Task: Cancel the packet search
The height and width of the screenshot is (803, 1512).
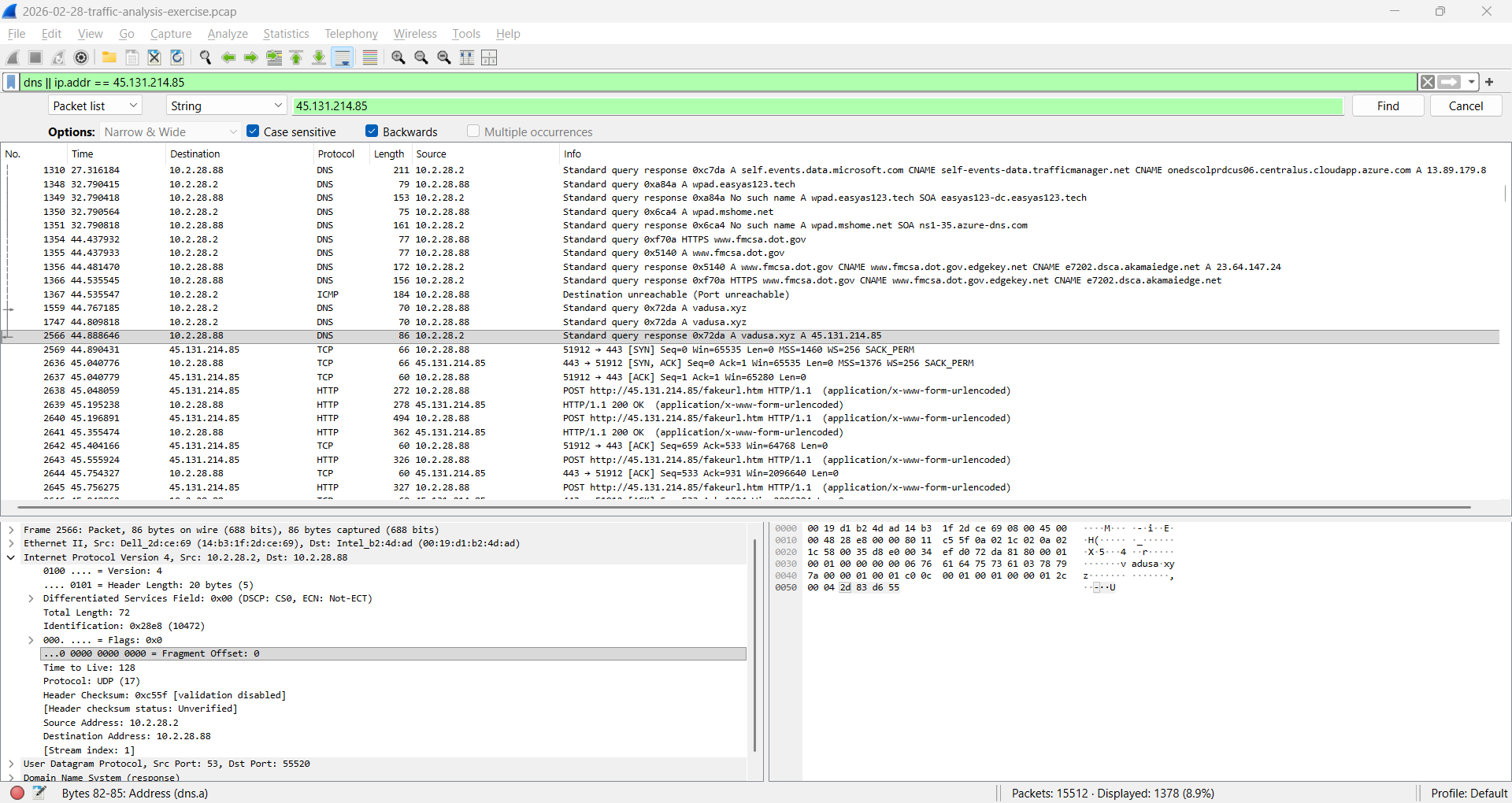Action: (x=1466, y=105)
